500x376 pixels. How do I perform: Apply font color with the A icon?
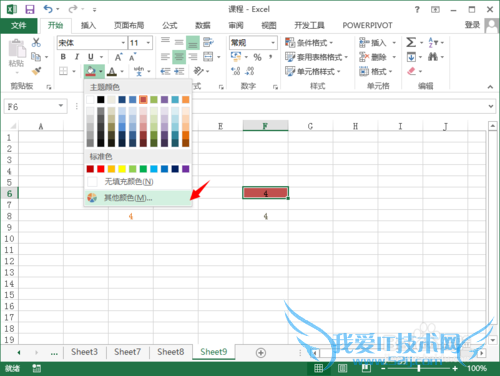112,71
